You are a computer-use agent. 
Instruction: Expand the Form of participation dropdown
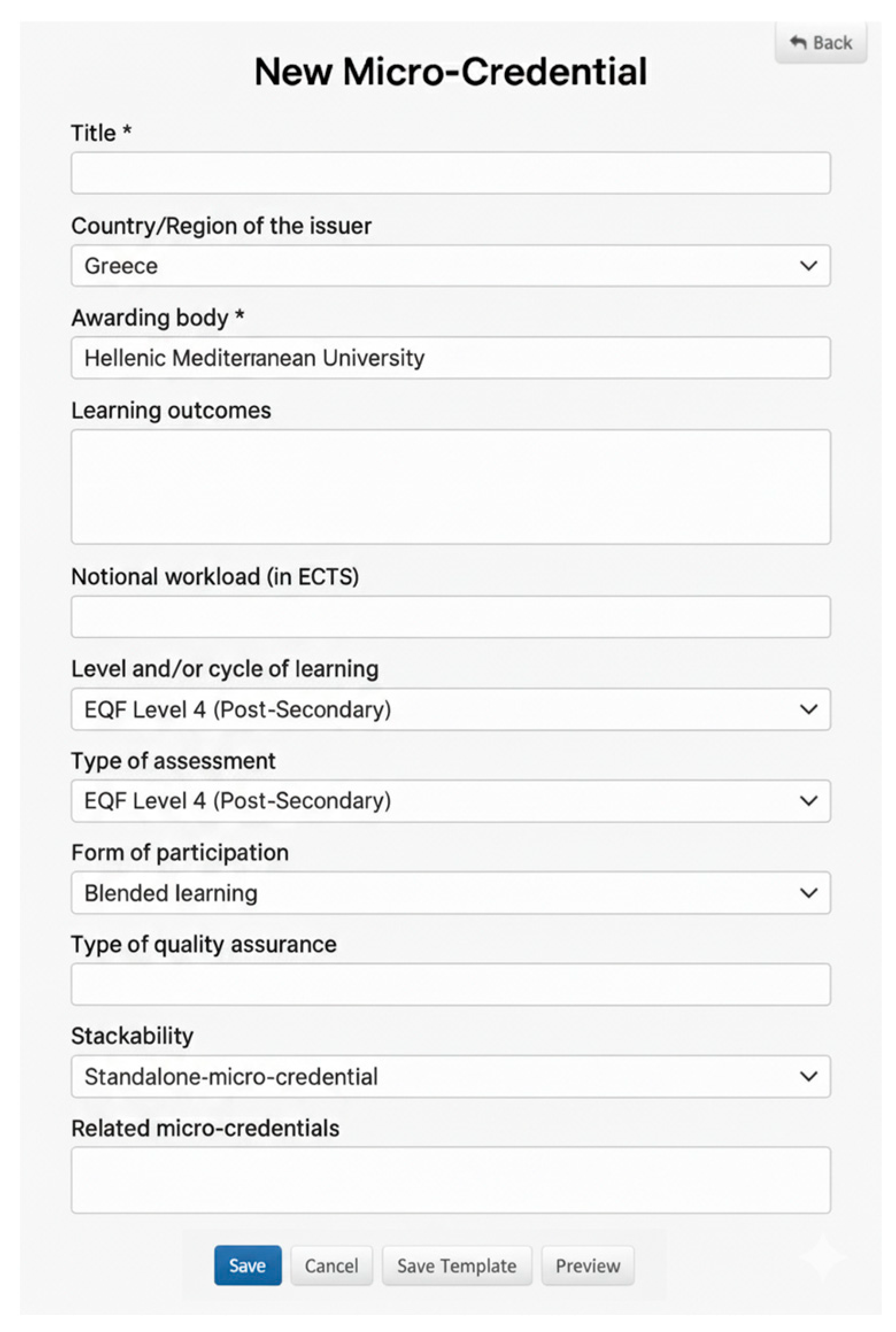coord(450,893)
